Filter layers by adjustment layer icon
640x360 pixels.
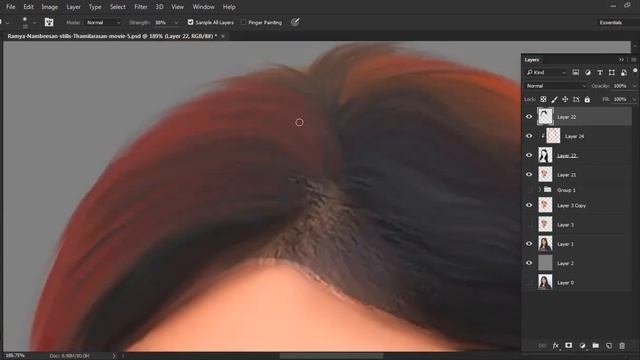coord(588,72)
